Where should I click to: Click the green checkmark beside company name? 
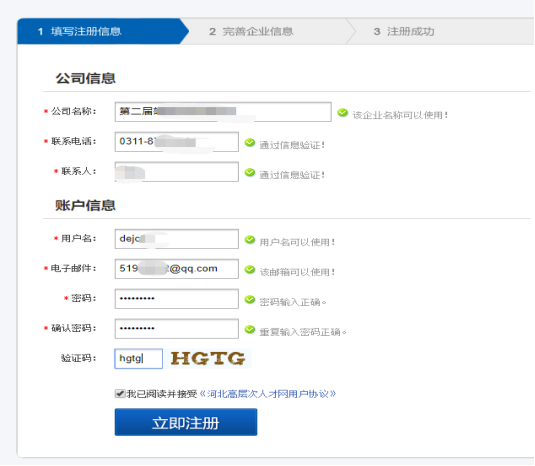(x=342, y=113)
